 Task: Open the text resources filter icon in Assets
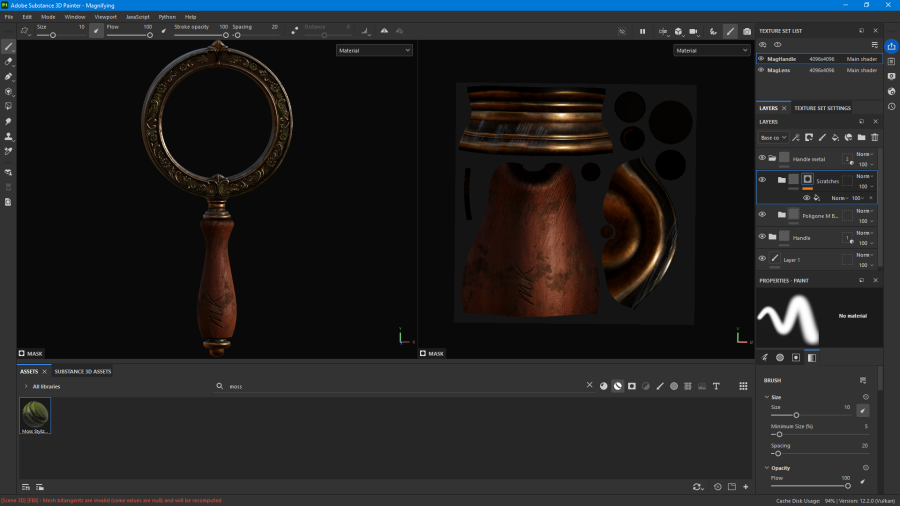716,386
